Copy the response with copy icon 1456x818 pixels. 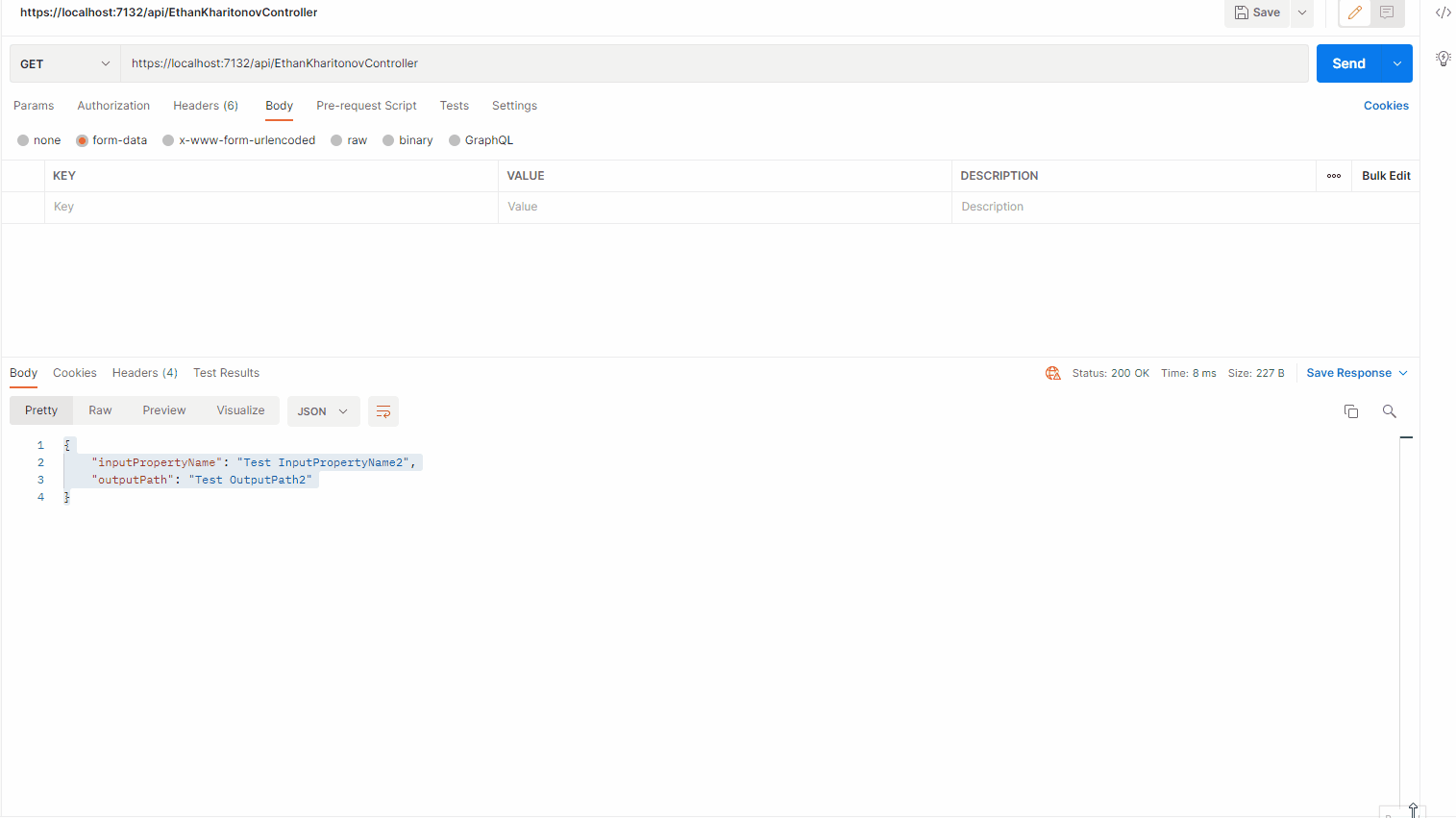coord(1351,411)
